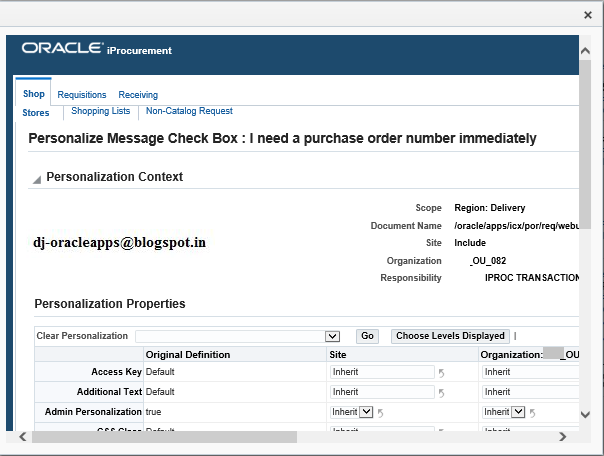Click the IPROC TRANSACTION responsibility value
The height and width of the screenshot is (456, 604).
(x=532, y=278)
